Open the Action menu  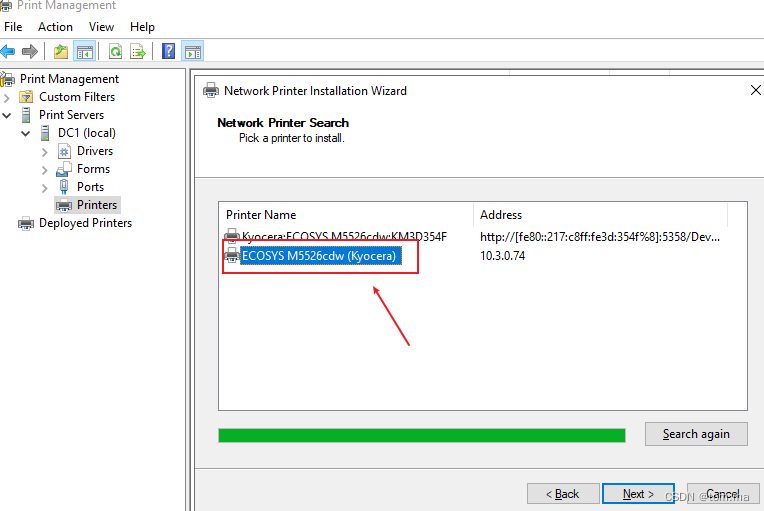click(x=56, y=27)
